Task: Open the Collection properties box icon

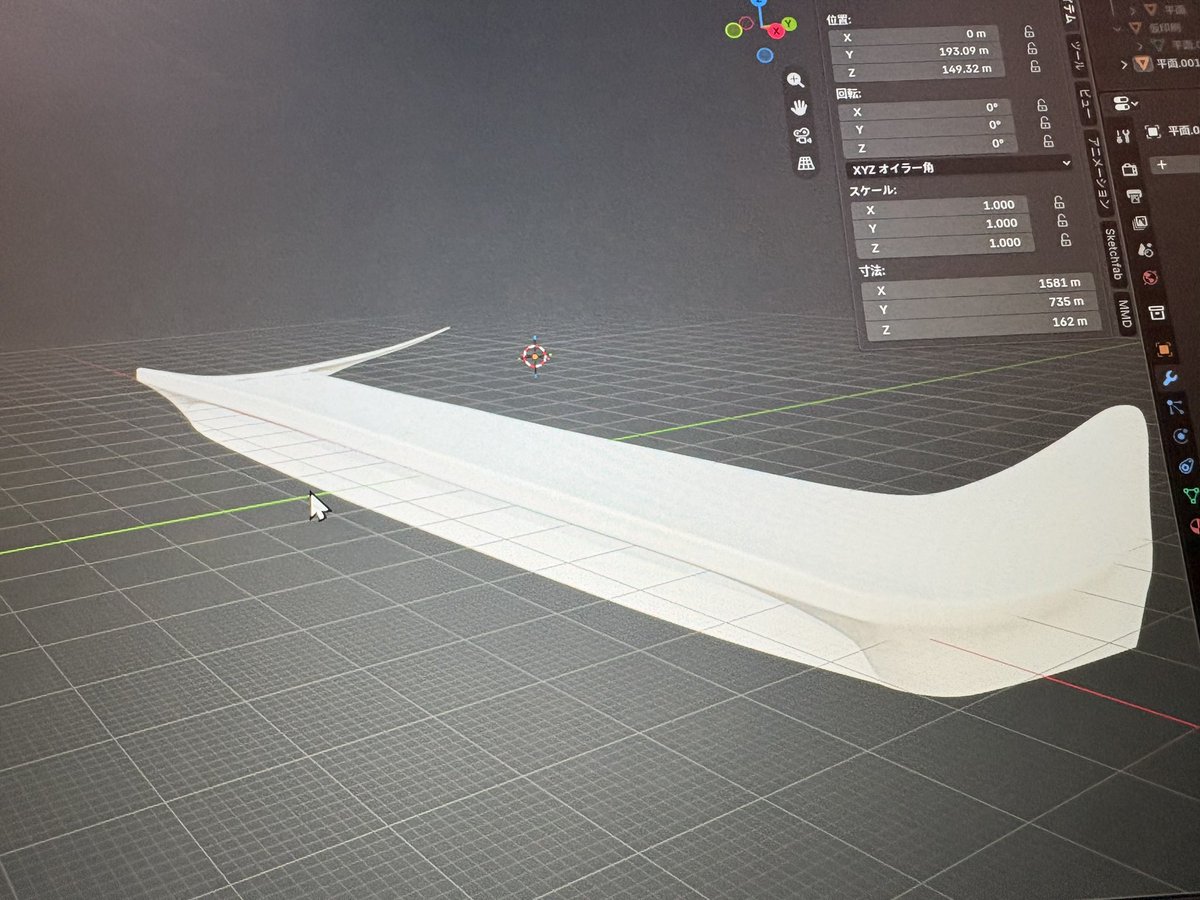Action: [1157, 313]
